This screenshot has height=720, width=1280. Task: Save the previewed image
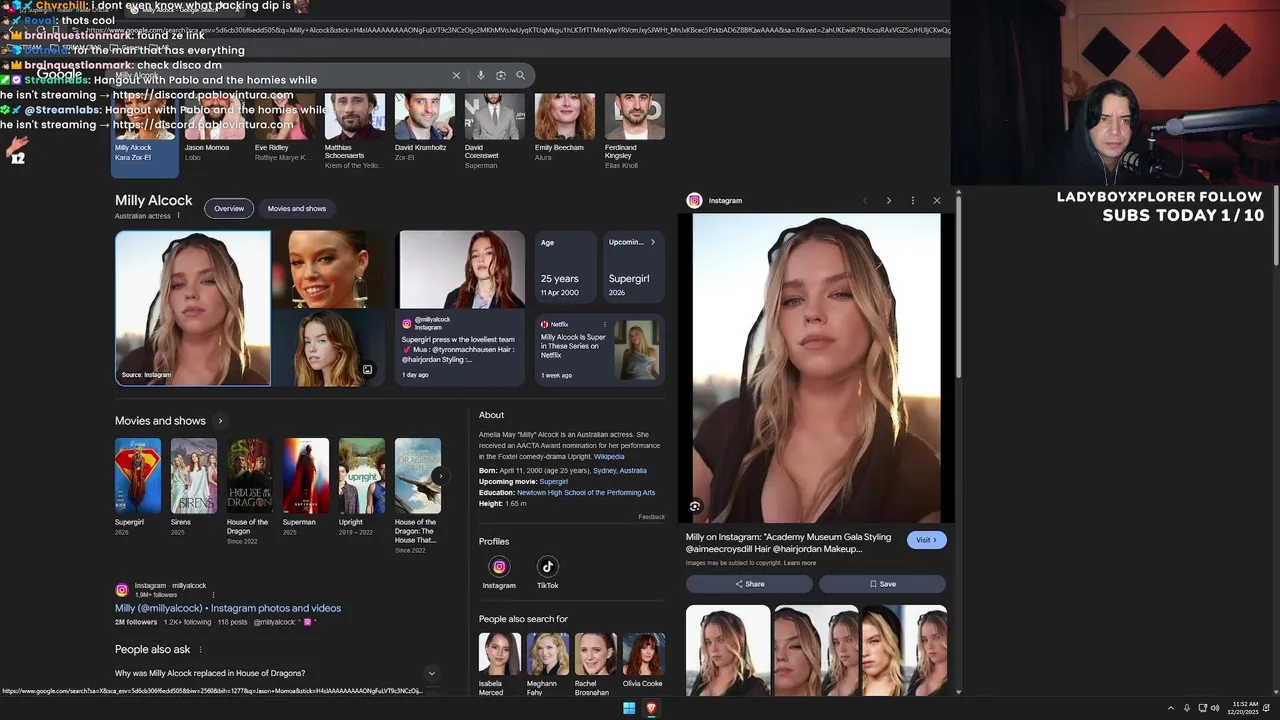click(x=882, y=584)
